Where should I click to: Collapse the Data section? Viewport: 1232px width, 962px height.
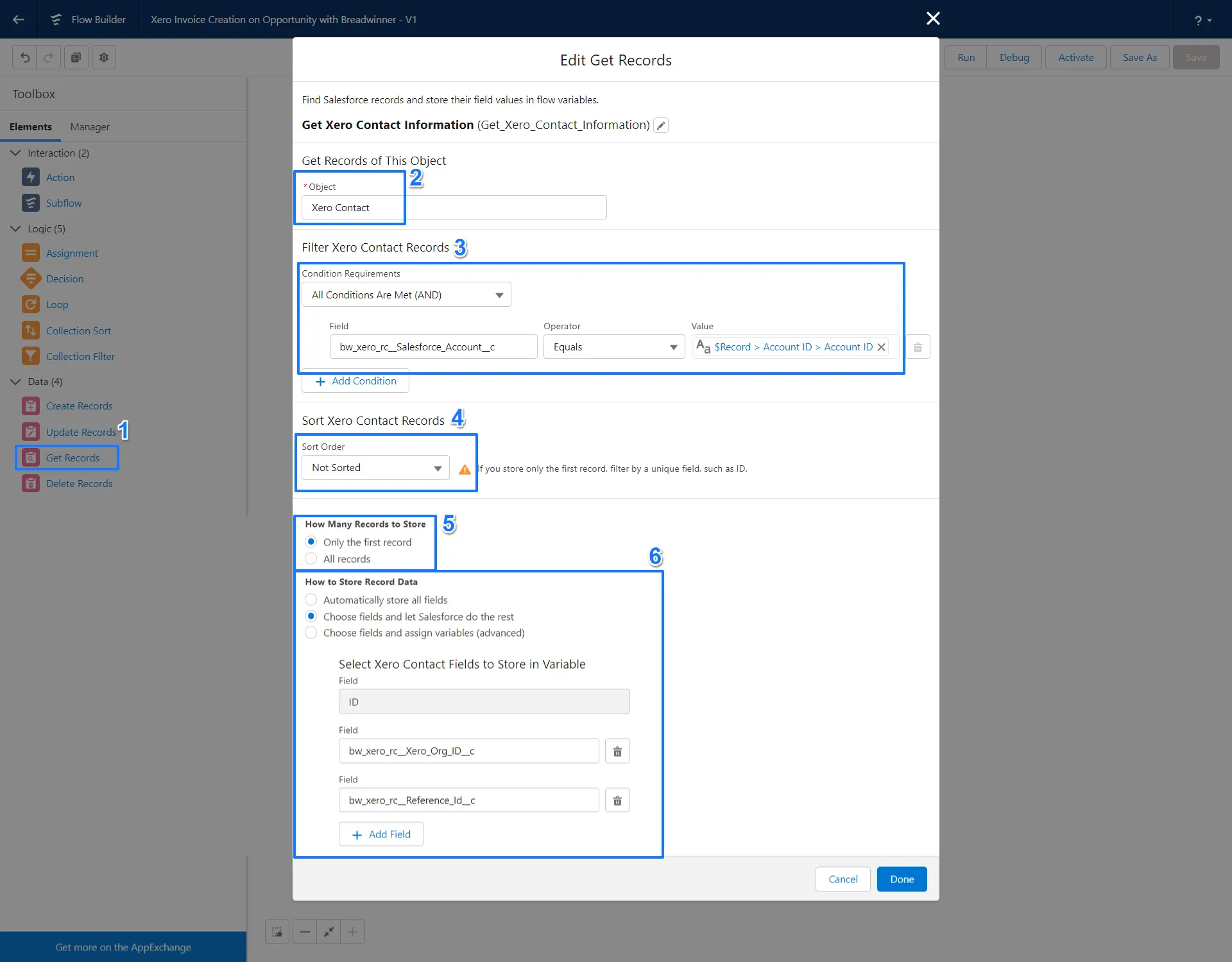[15, 381]
